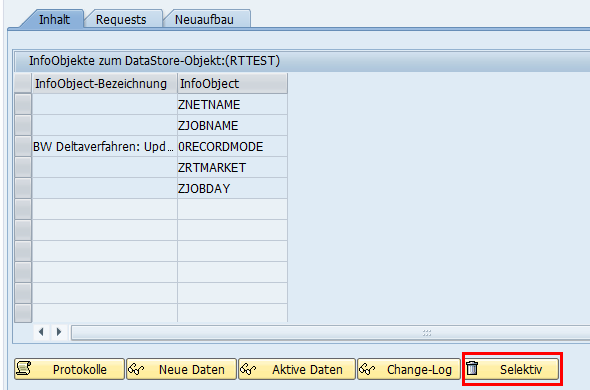This screenshot has width=590, height=390.
Task: Click the glasses icon on Aktive Daten
Action: pyautogui.click(x=248, y=369)
